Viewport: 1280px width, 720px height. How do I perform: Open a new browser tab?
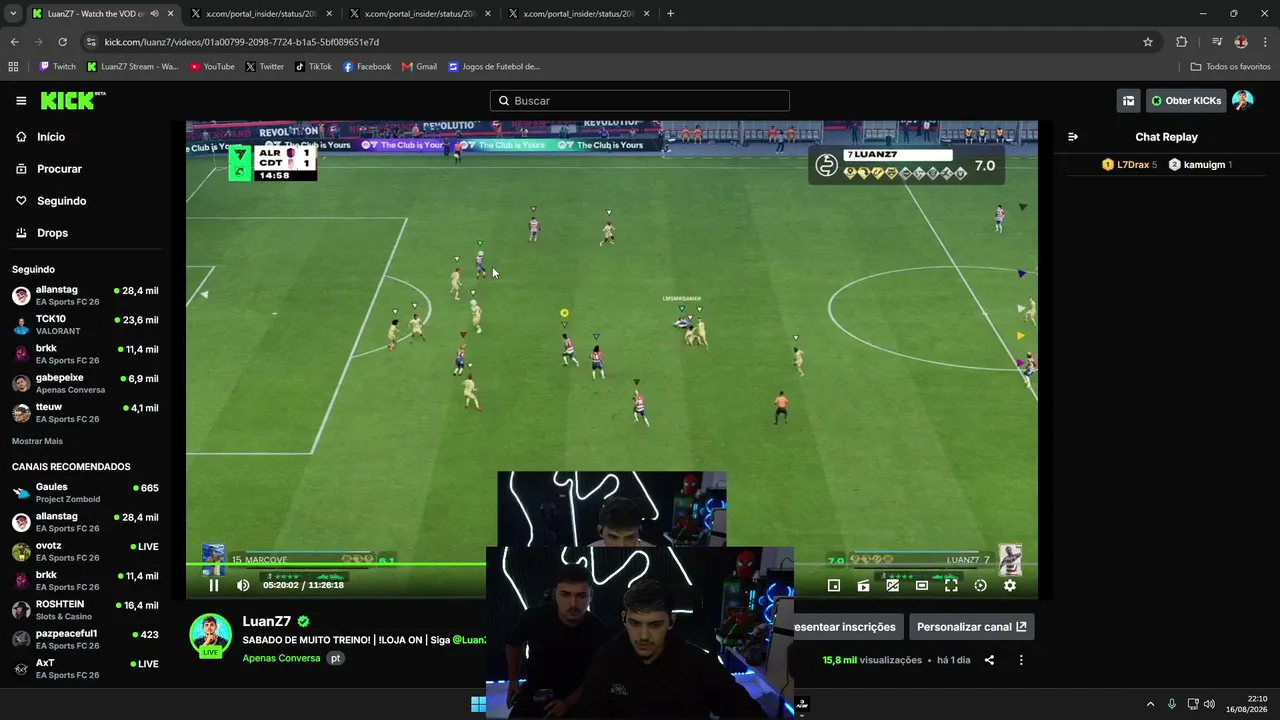[x=670, y=14]
